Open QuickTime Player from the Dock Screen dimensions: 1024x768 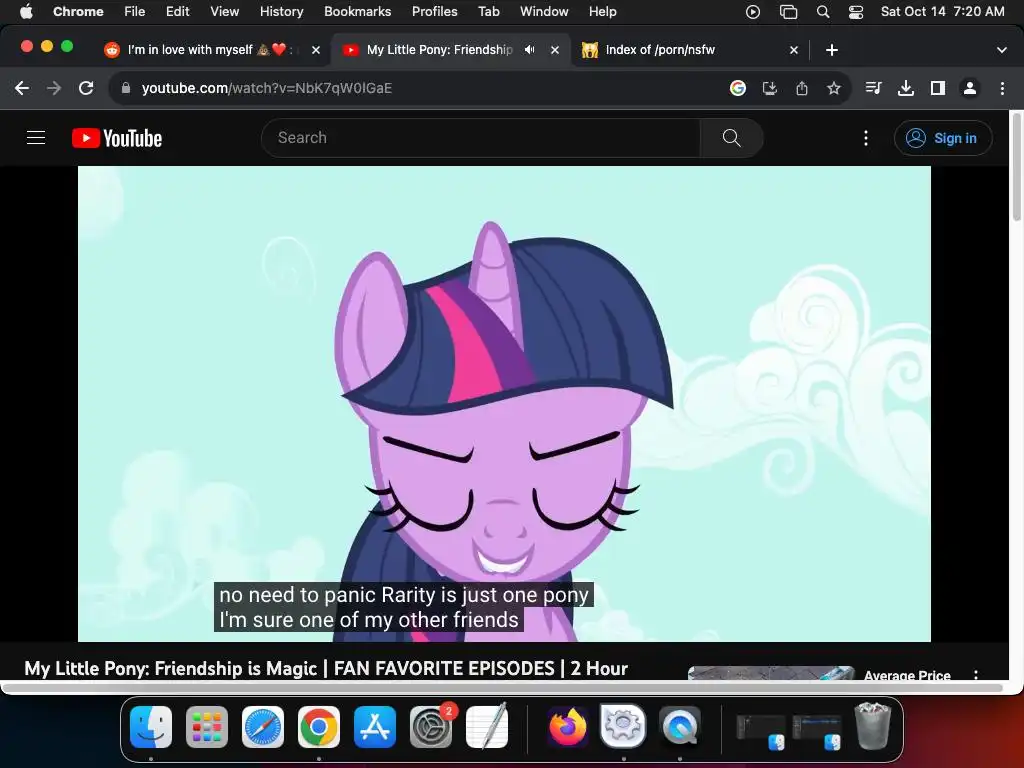[x=679, y=727]
